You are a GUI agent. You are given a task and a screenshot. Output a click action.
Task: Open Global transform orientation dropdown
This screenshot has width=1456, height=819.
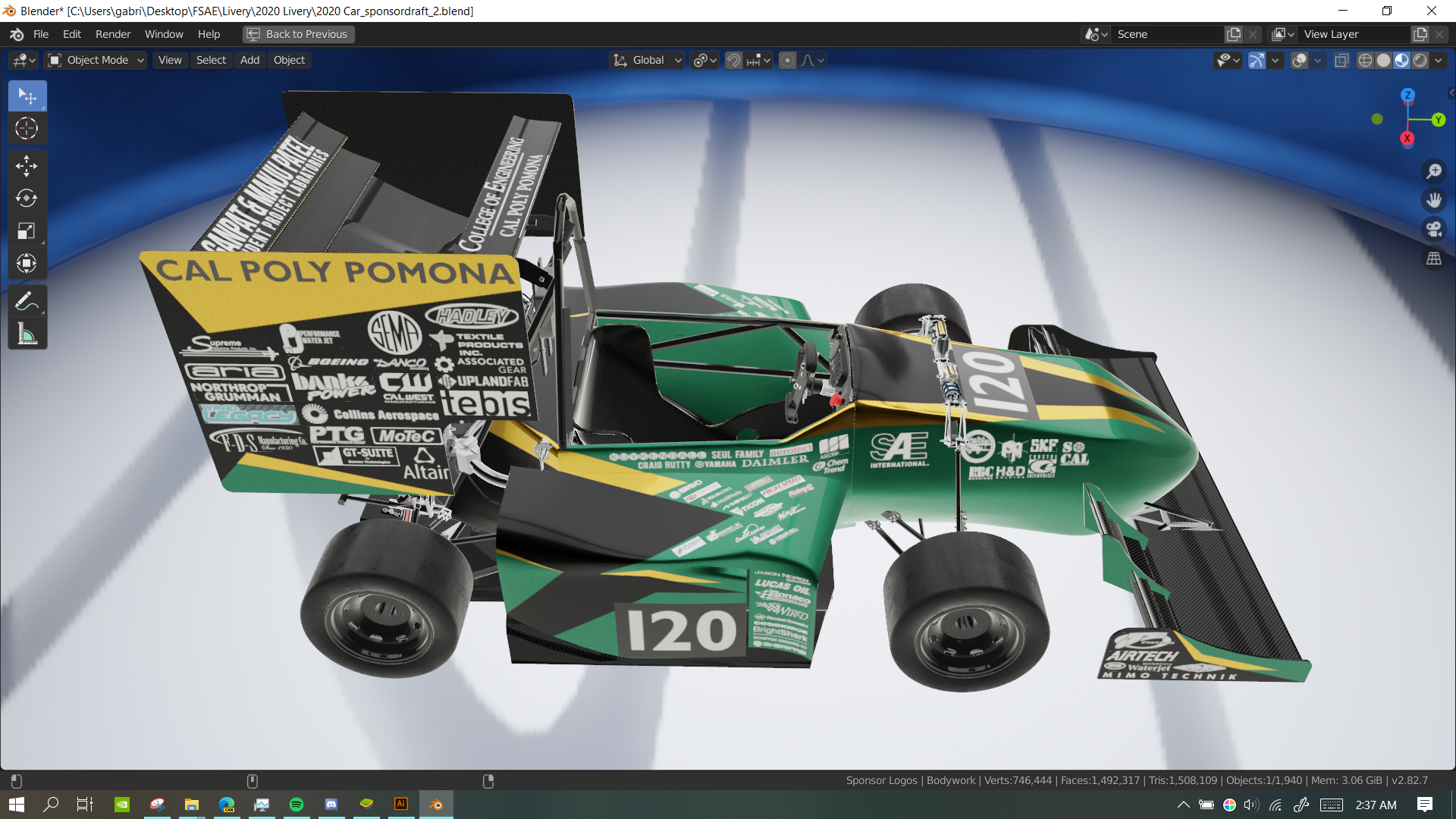click(x=648, y=60)
